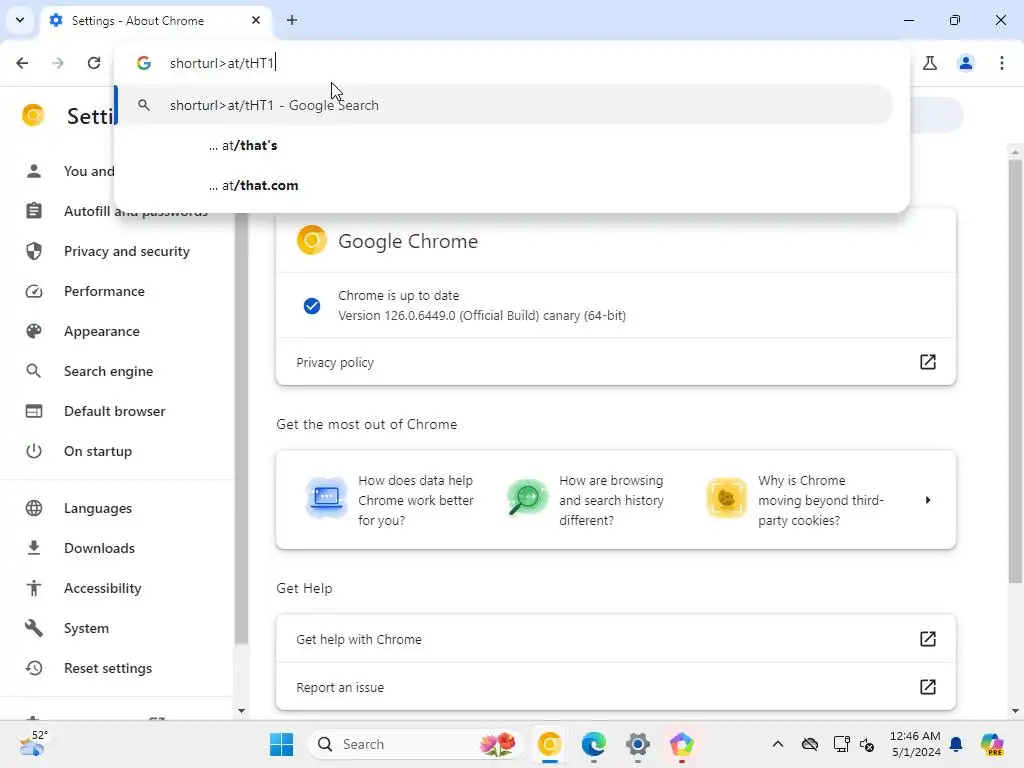Viewport: 1024px width, 768px height.
Task: Click the magnifier icon next to Search engine
Action: tap(34, 371)
